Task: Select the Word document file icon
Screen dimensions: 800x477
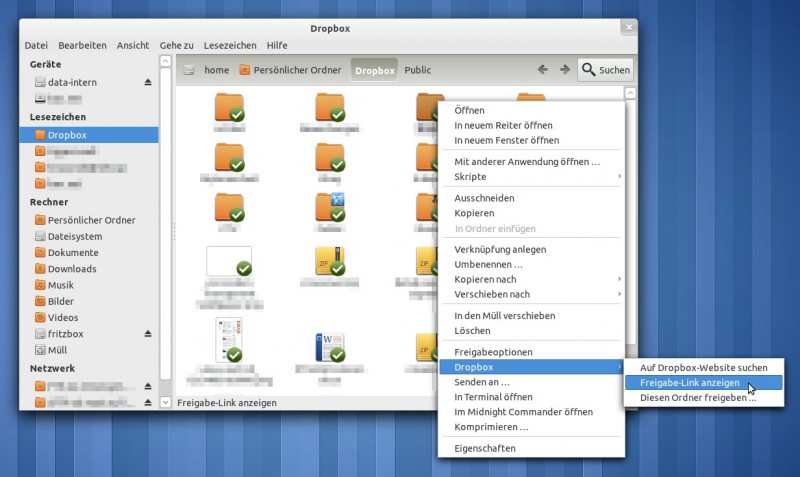Action: (x=330, y=346)
